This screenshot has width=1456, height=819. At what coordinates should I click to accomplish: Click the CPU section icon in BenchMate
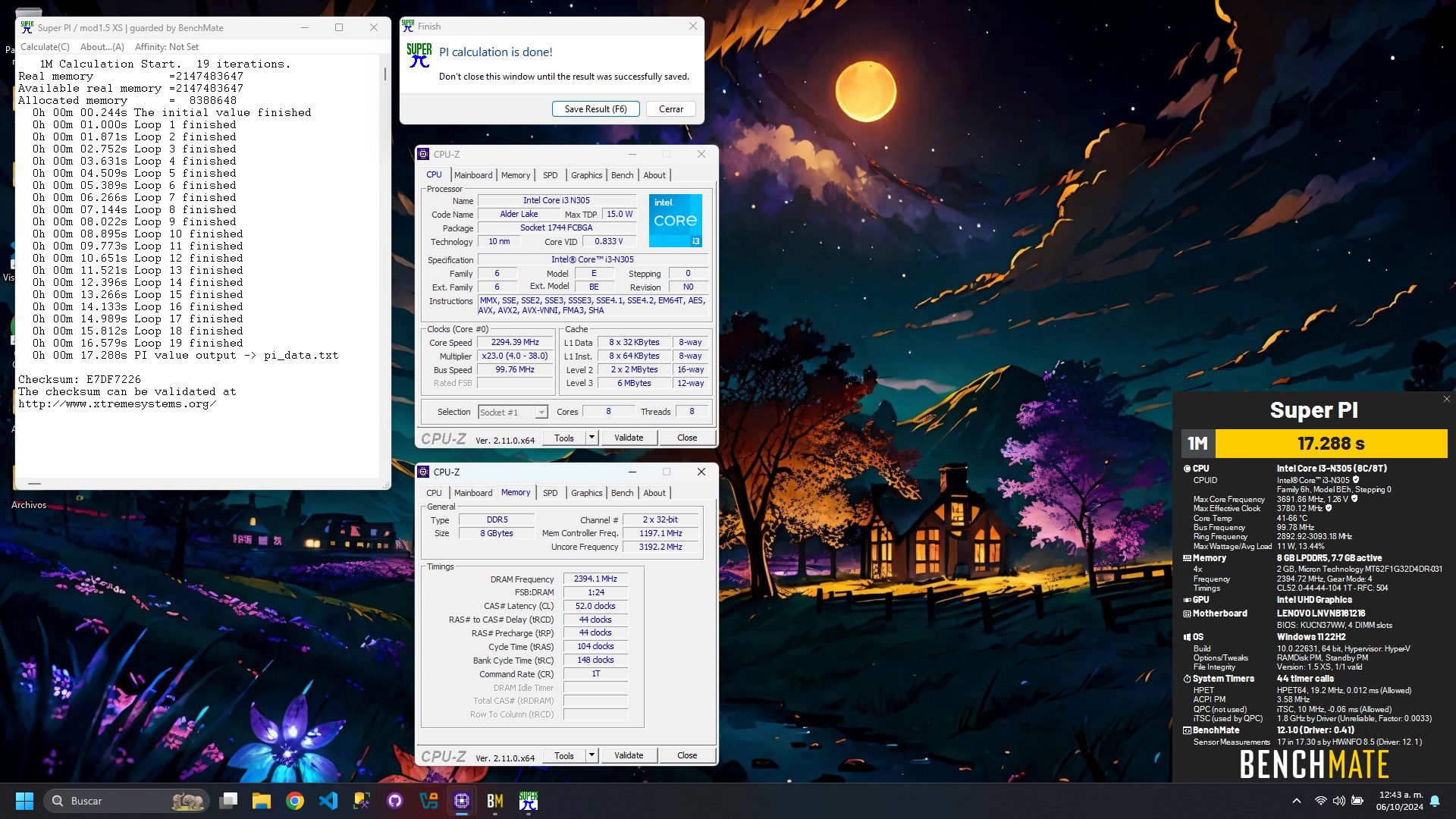coord(1187,469)
